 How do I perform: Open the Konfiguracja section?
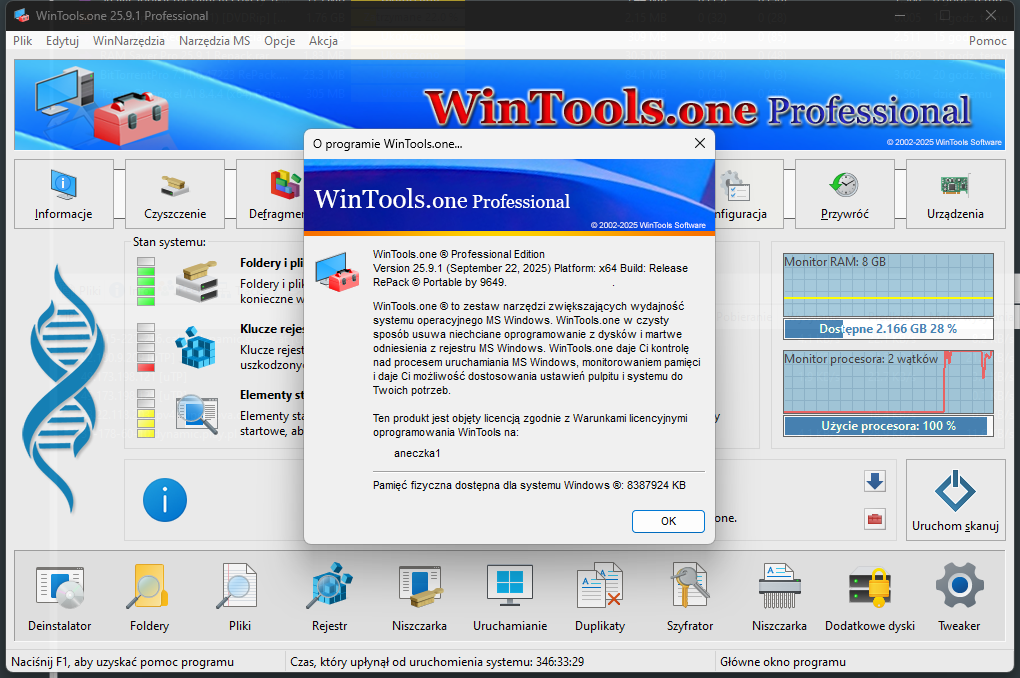point(749,194)
